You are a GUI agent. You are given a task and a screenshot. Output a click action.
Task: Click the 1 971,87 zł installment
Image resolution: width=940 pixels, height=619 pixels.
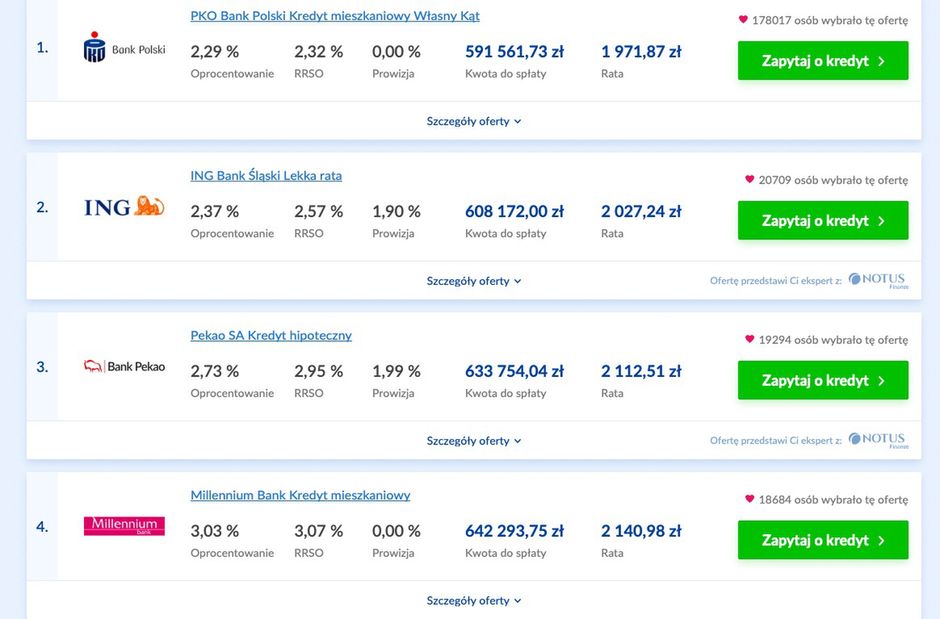(641, 52)
